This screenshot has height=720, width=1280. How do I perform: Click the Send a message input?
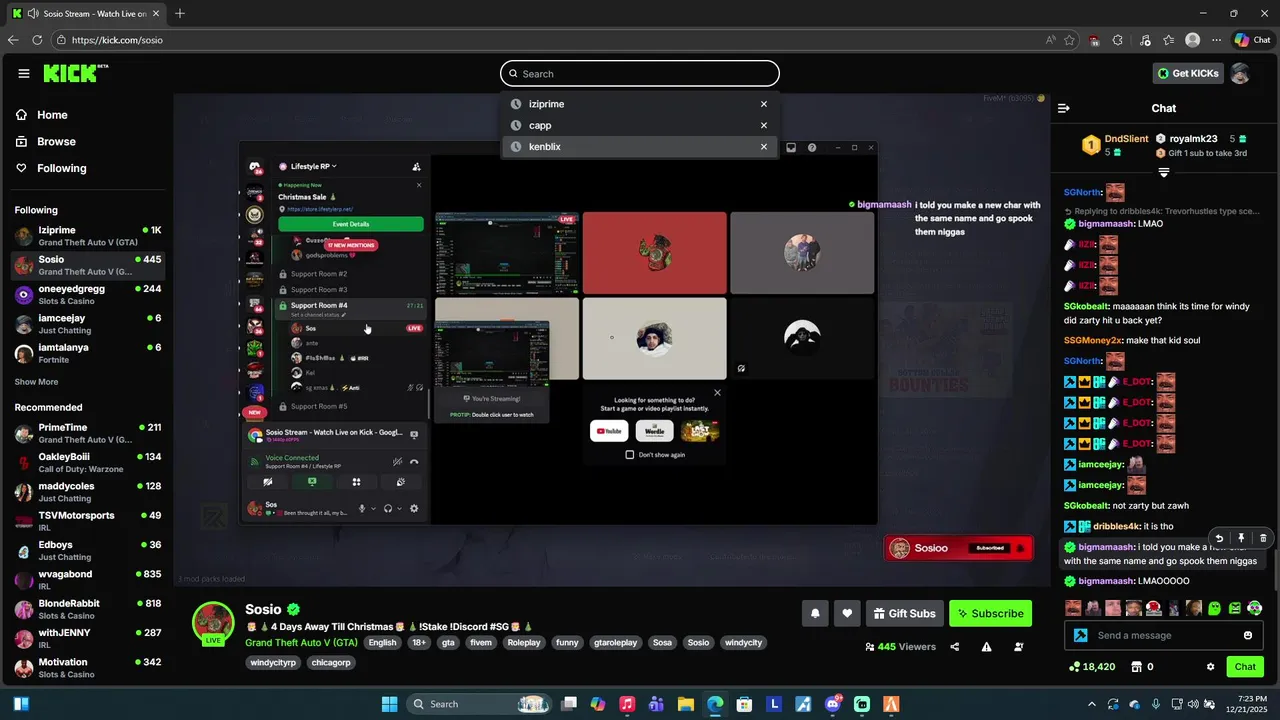(x=1166, y=635)
